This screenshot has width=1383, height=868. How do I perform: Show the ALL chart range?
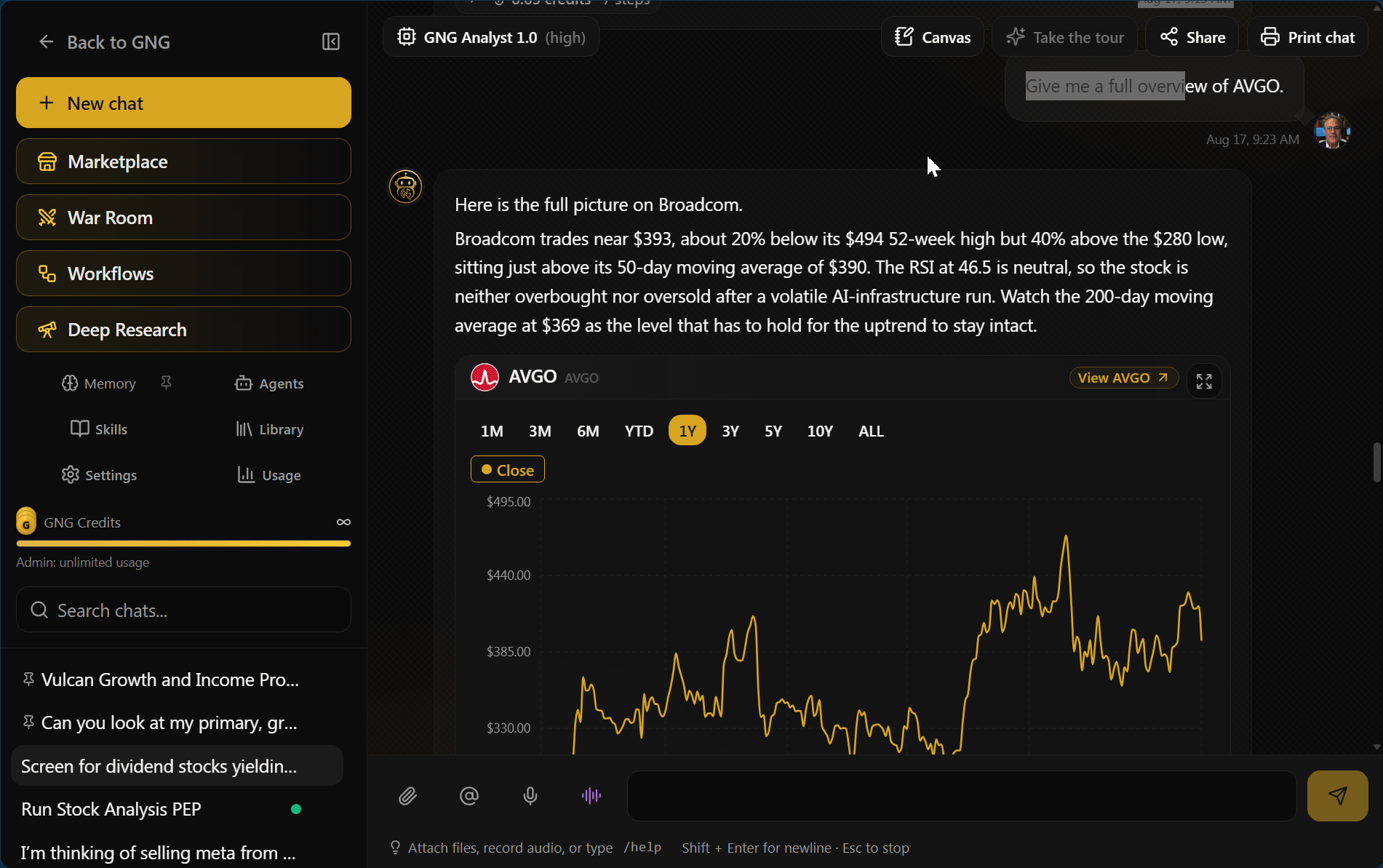pyautogui.click(x=871, y=431)
